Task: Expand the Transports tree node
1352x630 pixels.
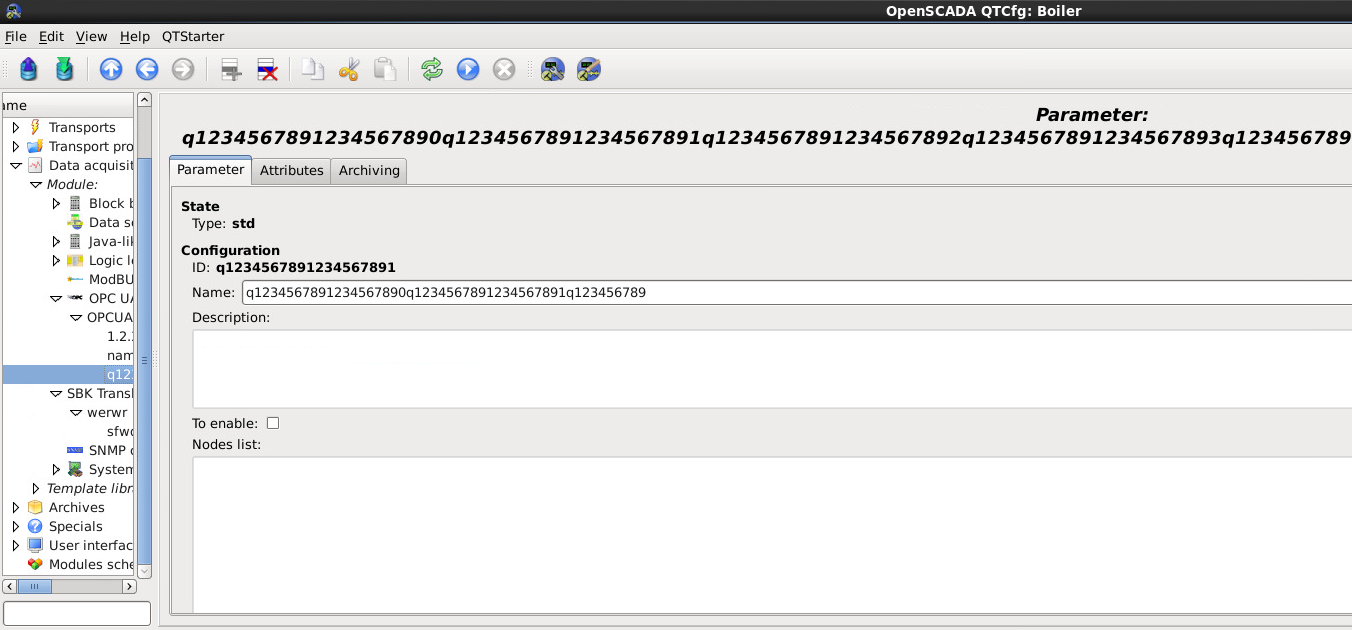Action: (x=16, y=127)
